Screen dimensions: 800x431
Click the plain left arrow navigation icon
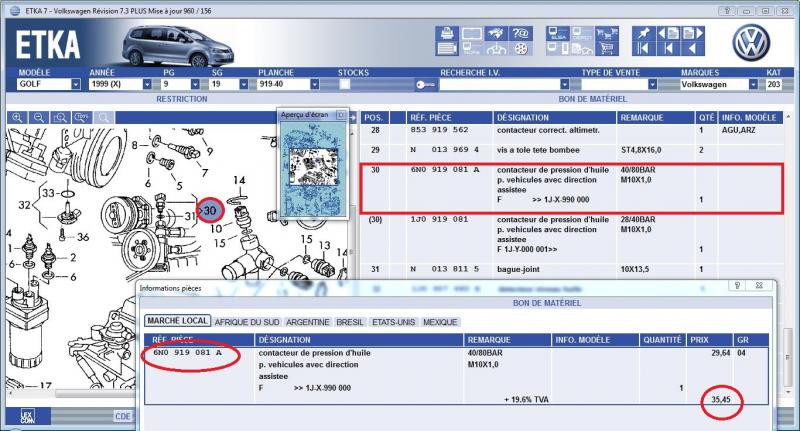click(x=693, y=48)
